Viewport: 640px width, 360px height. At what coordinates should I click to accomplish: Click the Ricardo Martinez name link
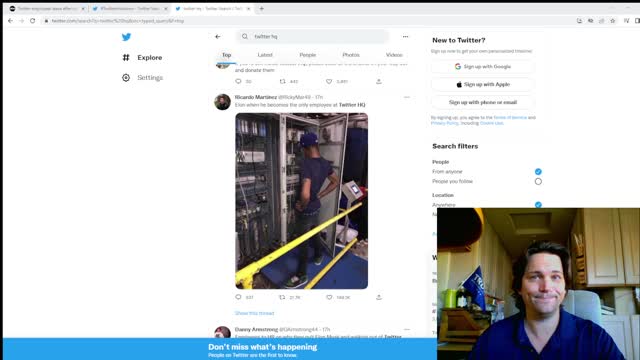256,97
